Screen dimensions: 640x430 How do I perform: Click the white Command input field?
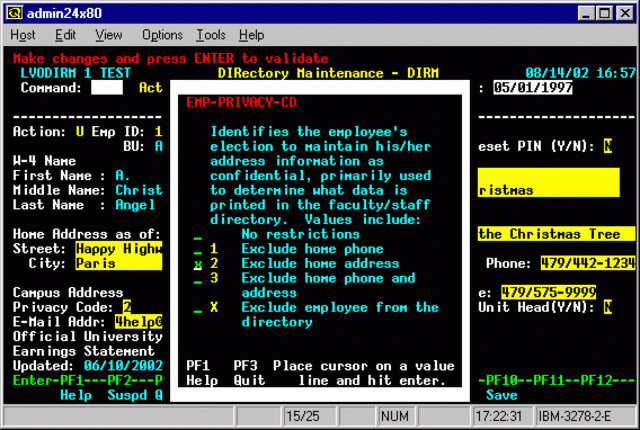[107, 87]
